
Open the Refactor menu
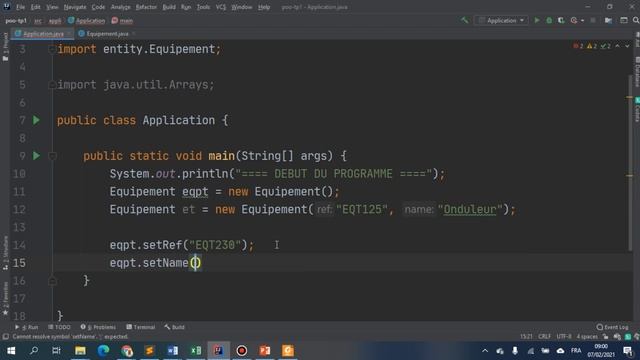pos(146,7)
